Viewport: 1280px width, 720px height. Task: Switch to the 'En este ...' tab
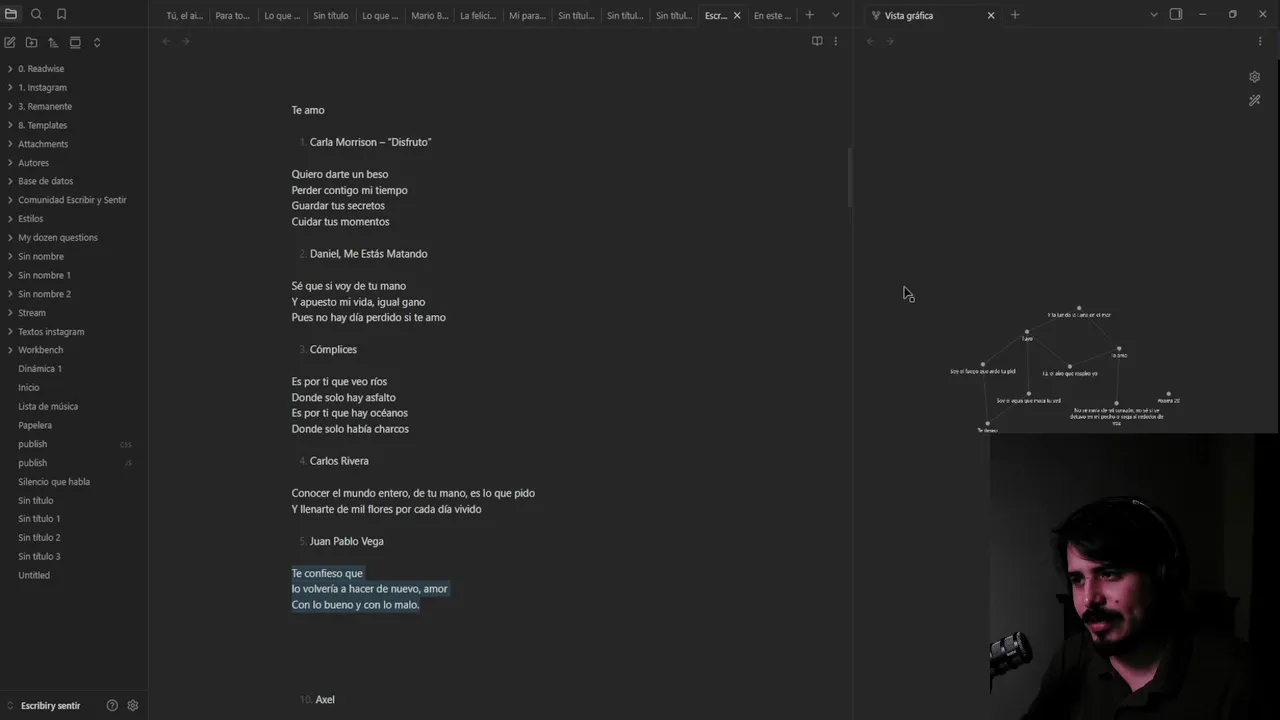click(x=771, y=15)
